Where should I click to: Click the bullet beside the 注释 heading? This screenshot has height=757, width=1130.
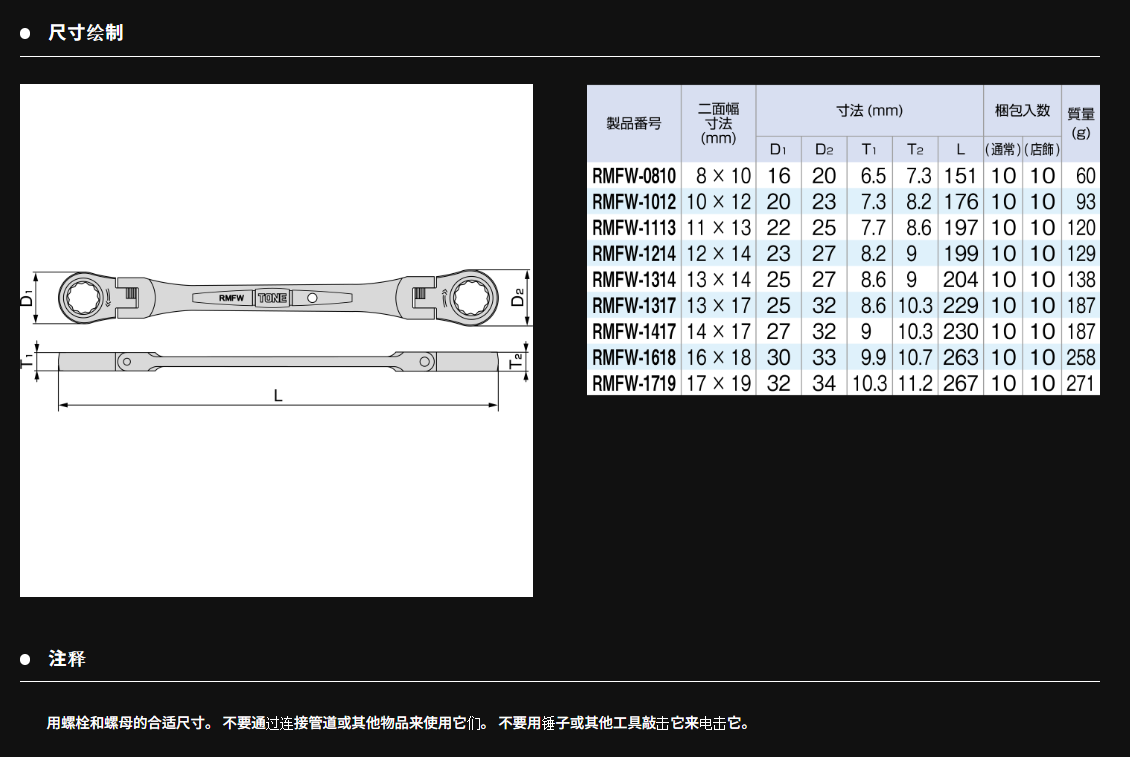click(26, 659)
